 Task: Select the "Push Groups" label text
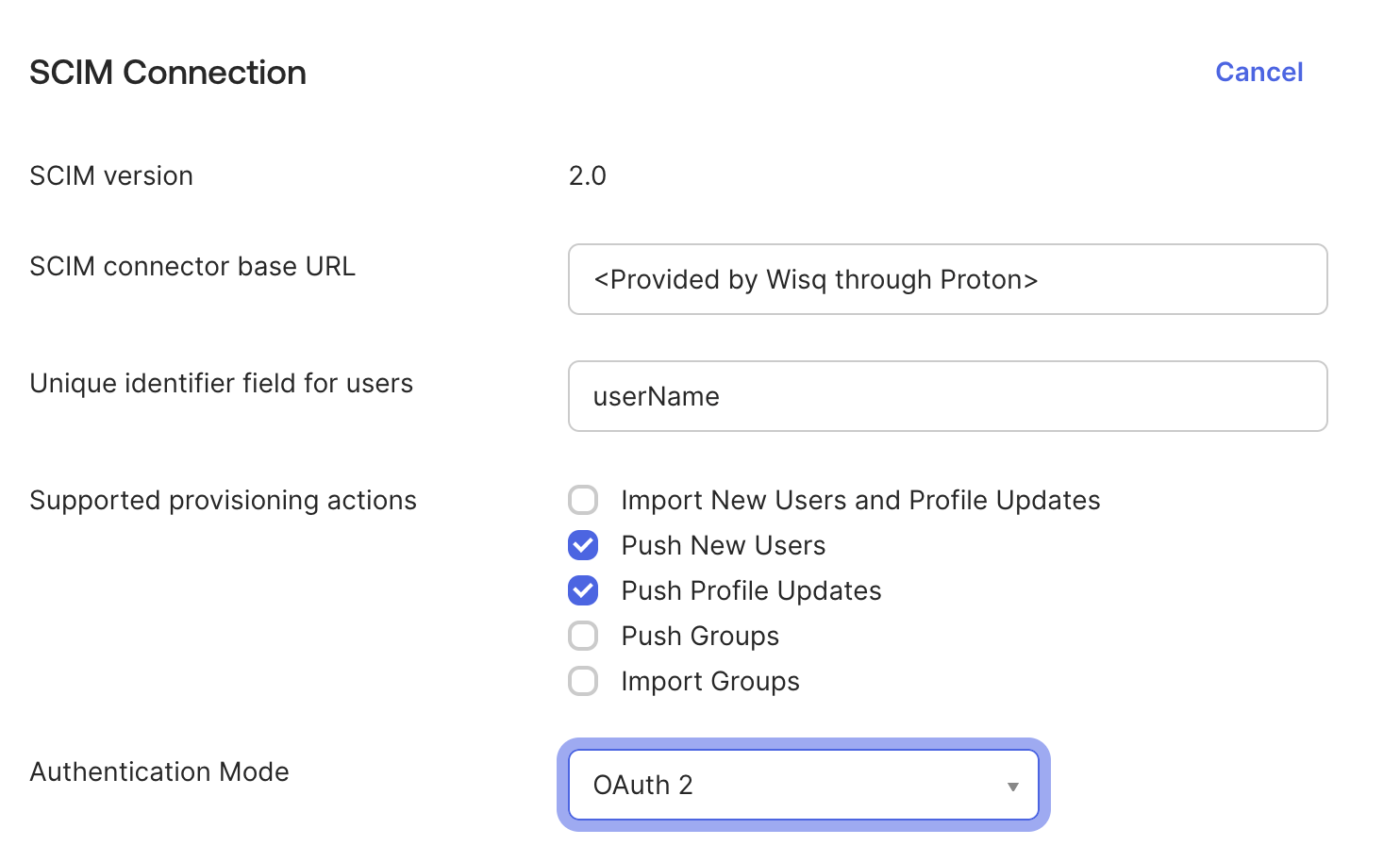(x=700, y=637)
